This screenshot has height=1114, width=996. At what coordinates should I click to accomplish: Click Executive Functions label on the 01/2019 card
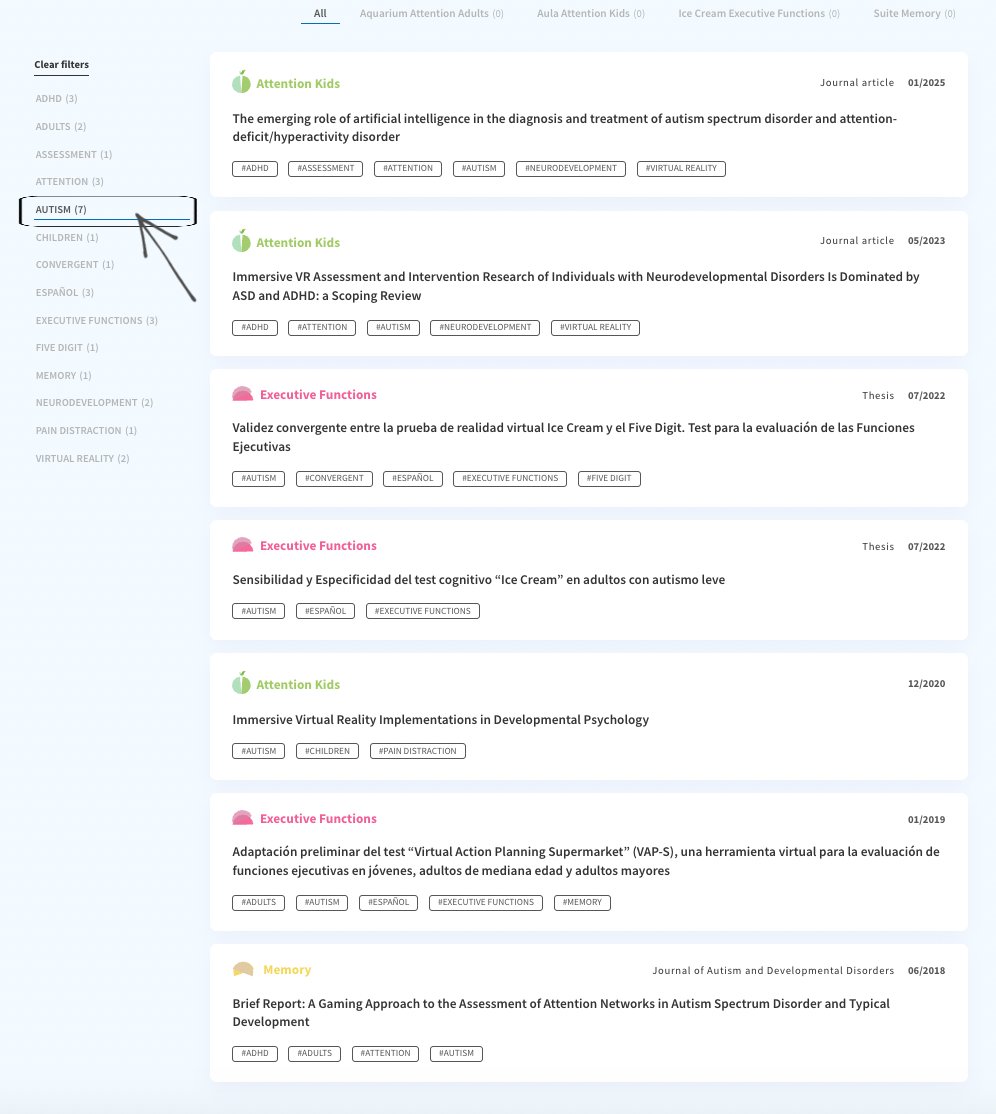click(x=318, y=818)
